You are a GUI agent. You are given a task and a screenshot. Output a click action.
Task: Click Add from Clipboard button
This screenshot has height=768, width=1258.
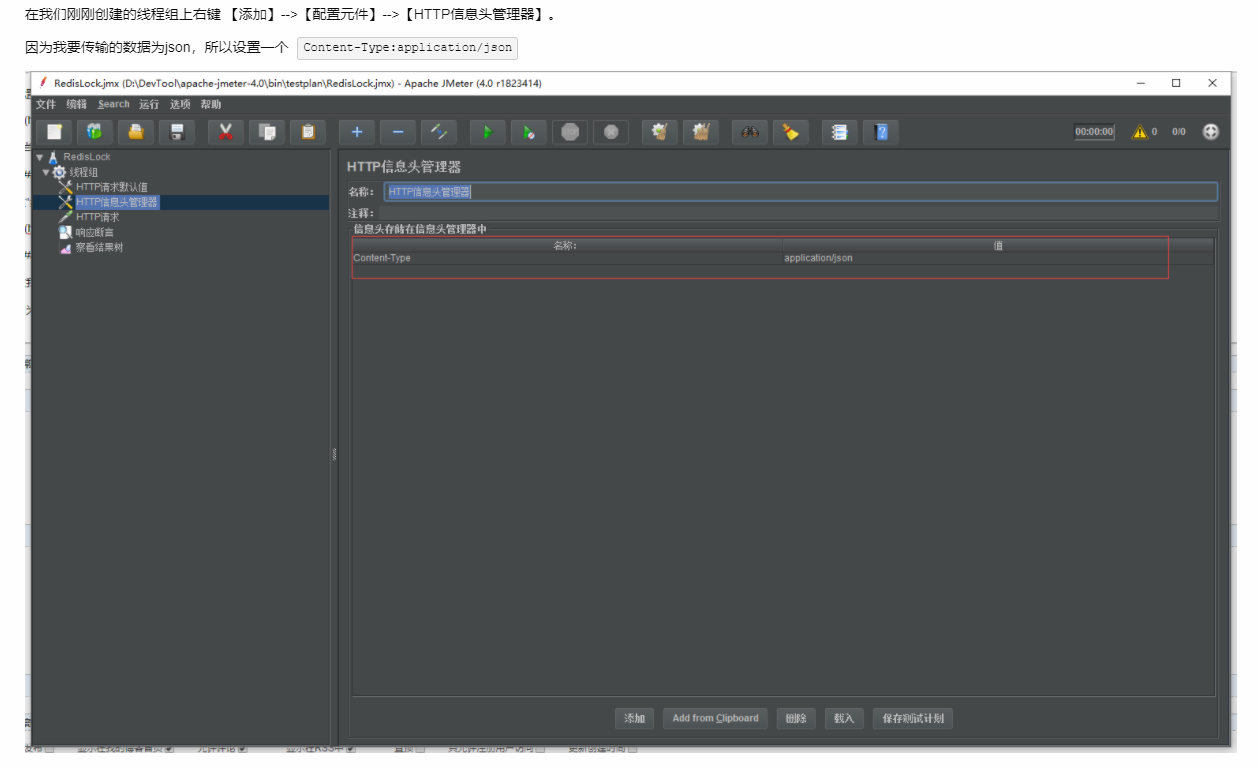pyautogui.click(x=715, y=718)
